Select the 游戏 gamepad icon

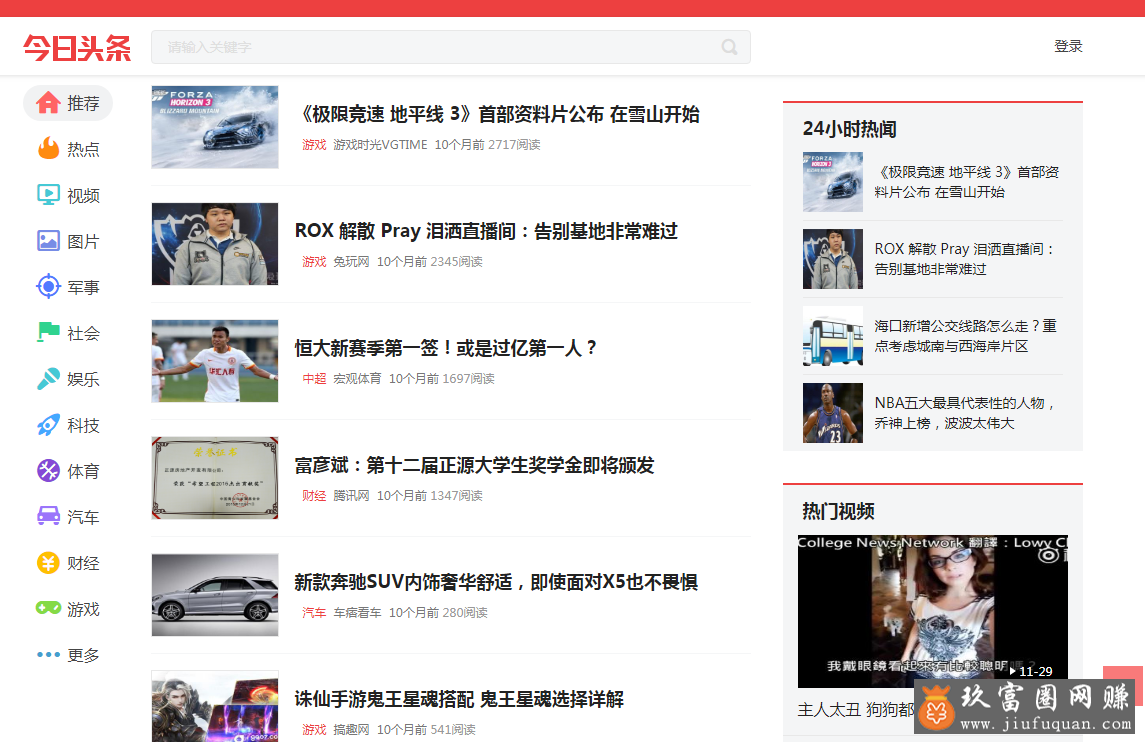48,608
